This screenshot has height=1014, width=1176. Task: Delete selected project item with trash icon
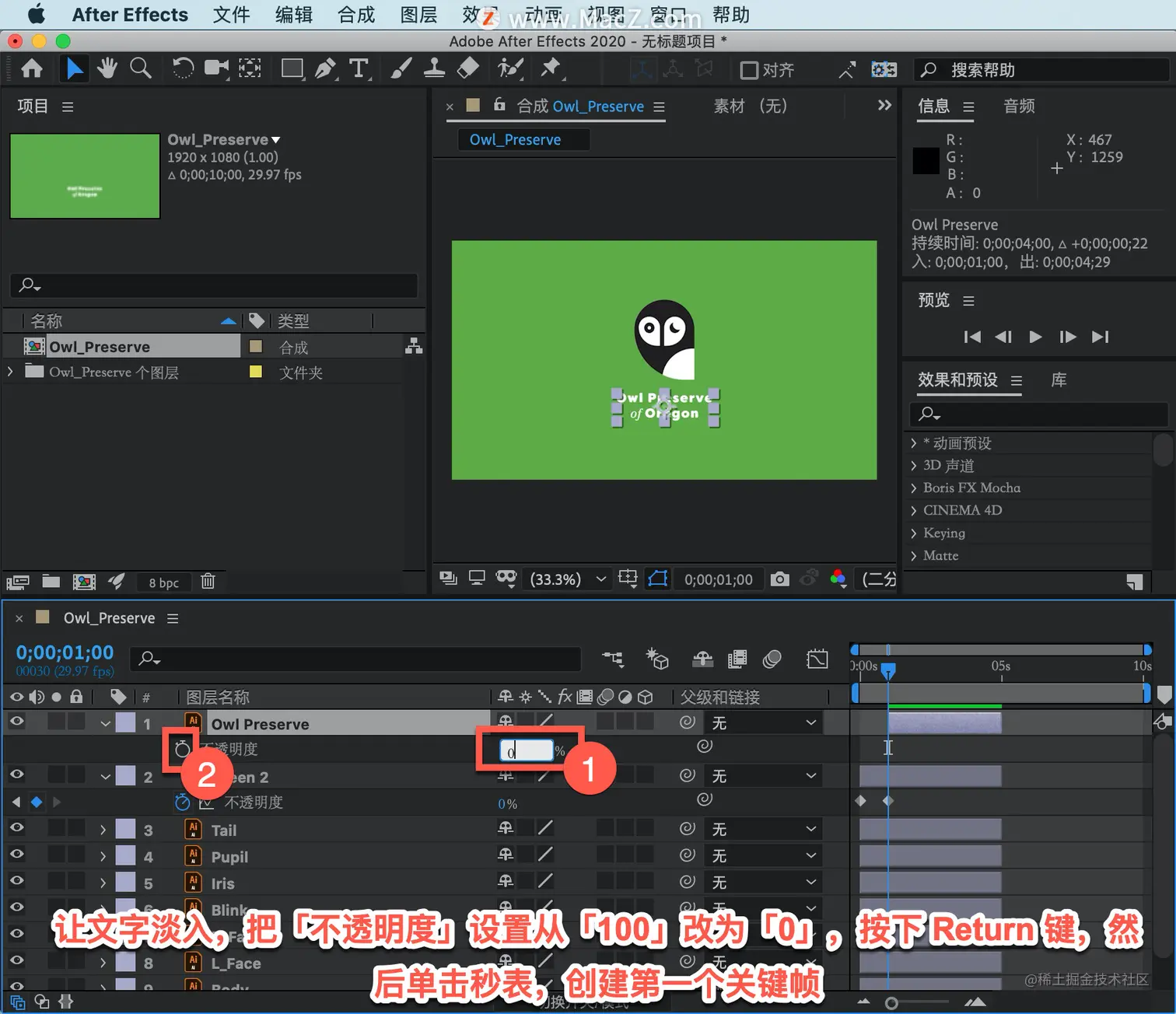[208, 582]
